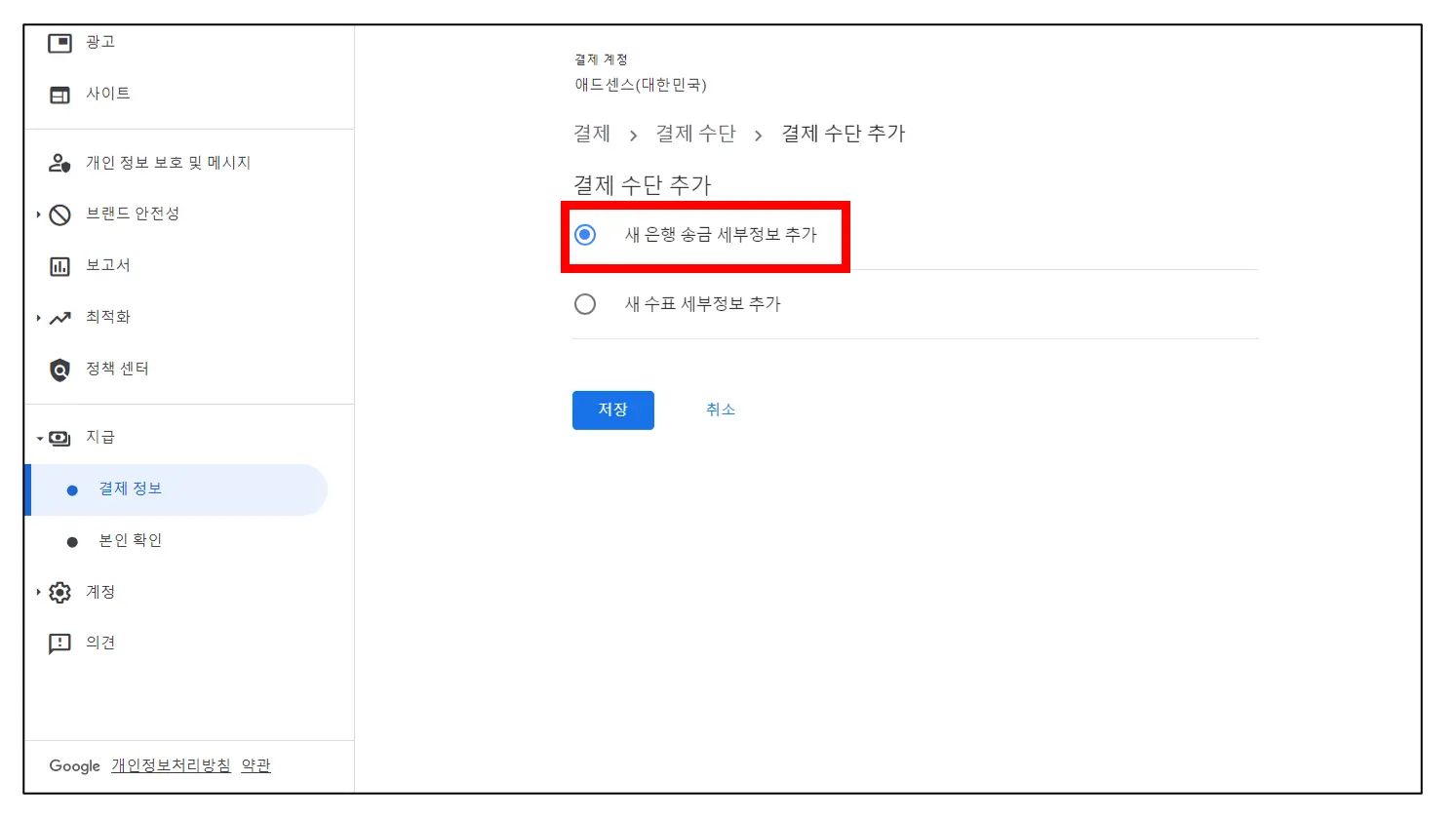The image size is (1456, 820).
Task: Expand the 계정 sidebar section
Action: click(37, 592)
